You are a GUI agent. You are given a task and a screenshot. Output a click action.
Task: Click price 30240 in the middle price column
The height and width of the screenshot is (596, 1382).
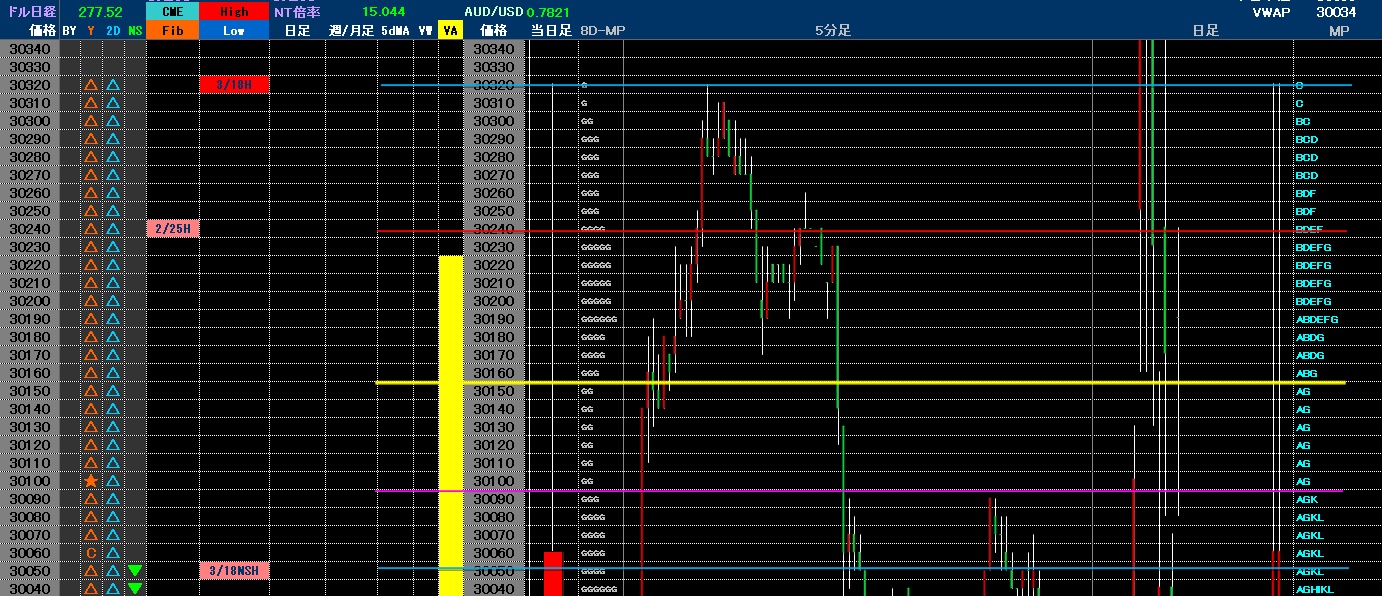(494, 229)
